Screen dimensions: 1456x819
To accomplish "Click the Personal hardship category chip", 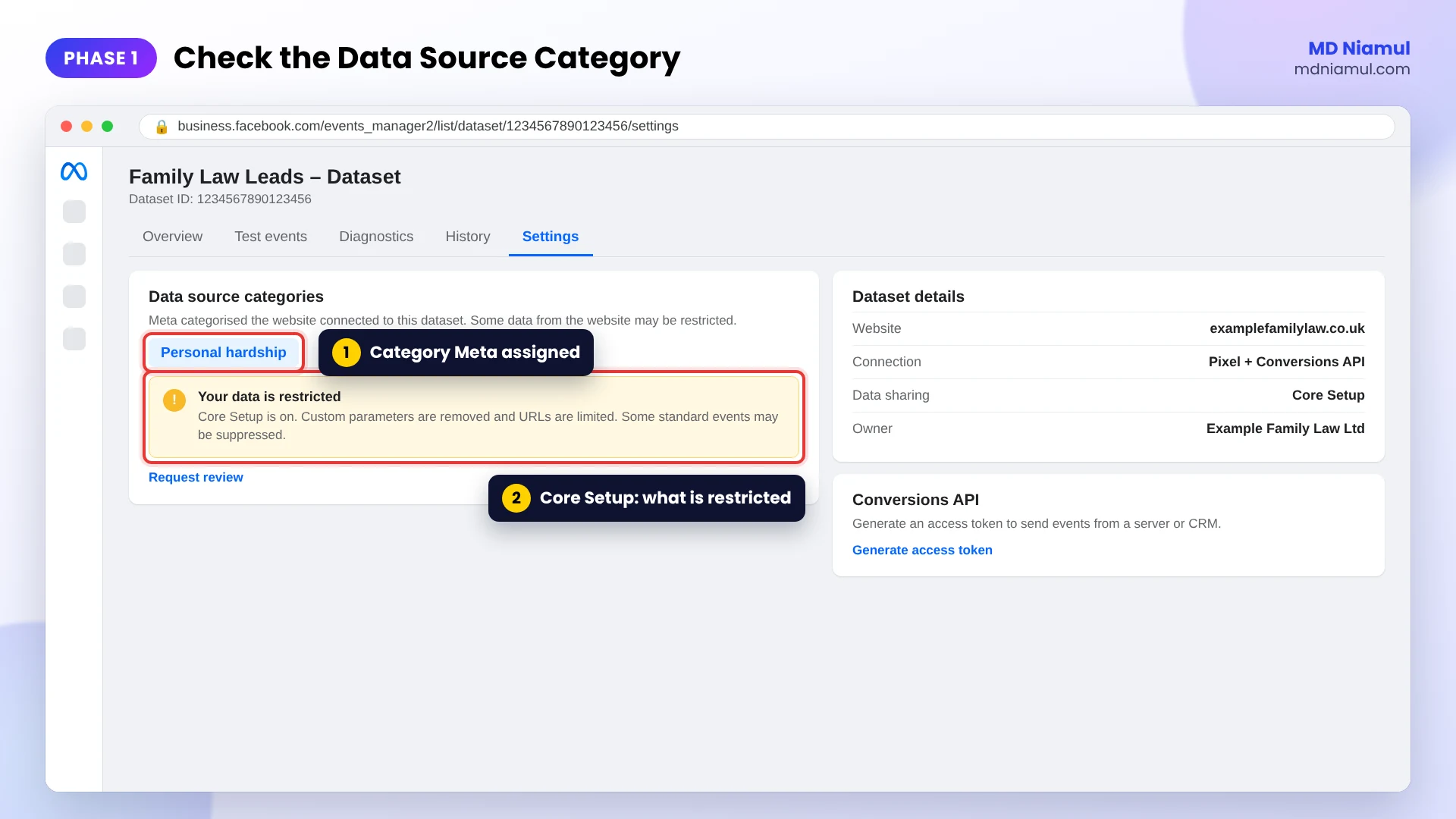I will pos(224,353).
